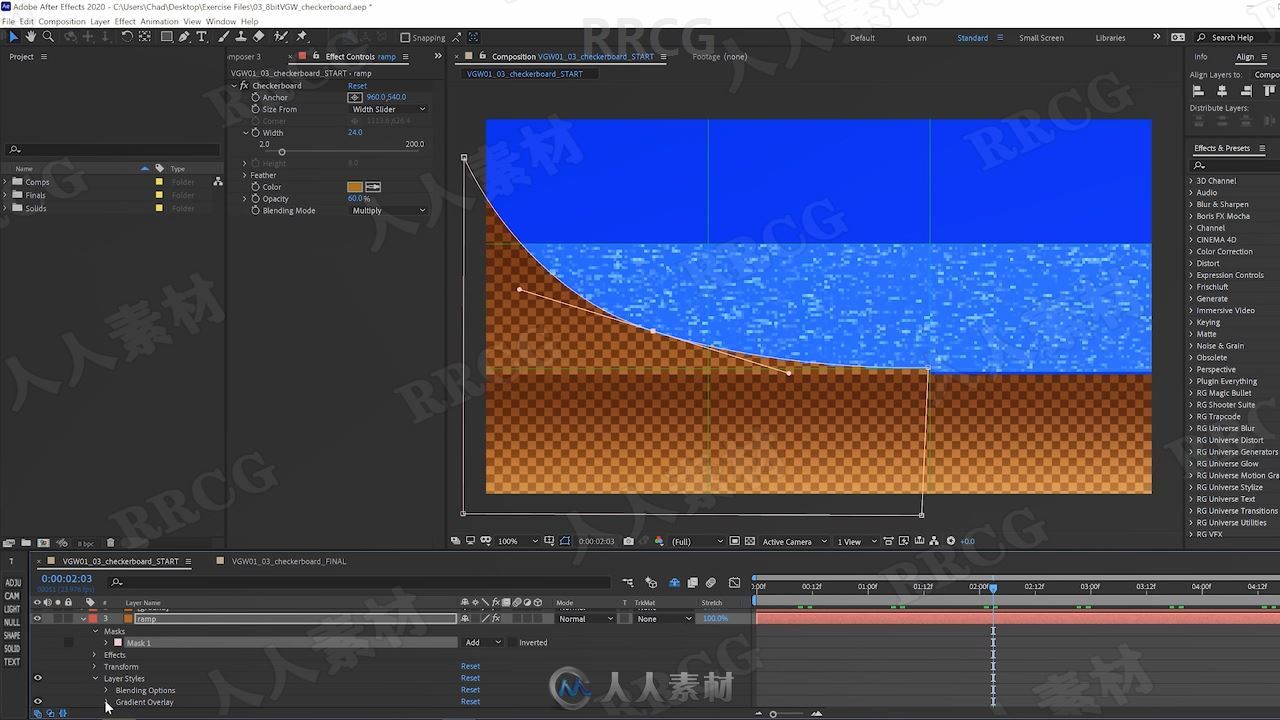1280x720 pixels.
Task: Expand the Comps folder
Action: pos(5,182)
